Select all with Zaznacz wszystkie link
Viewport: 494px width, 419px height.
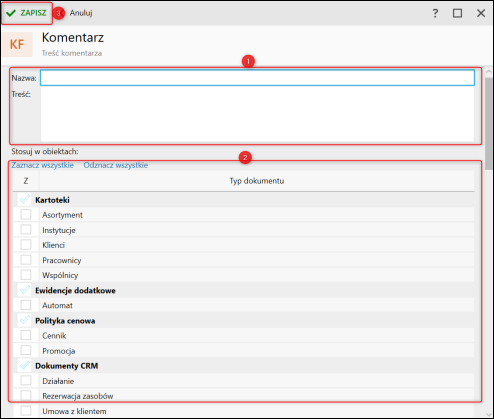click(x=43, y=165)
